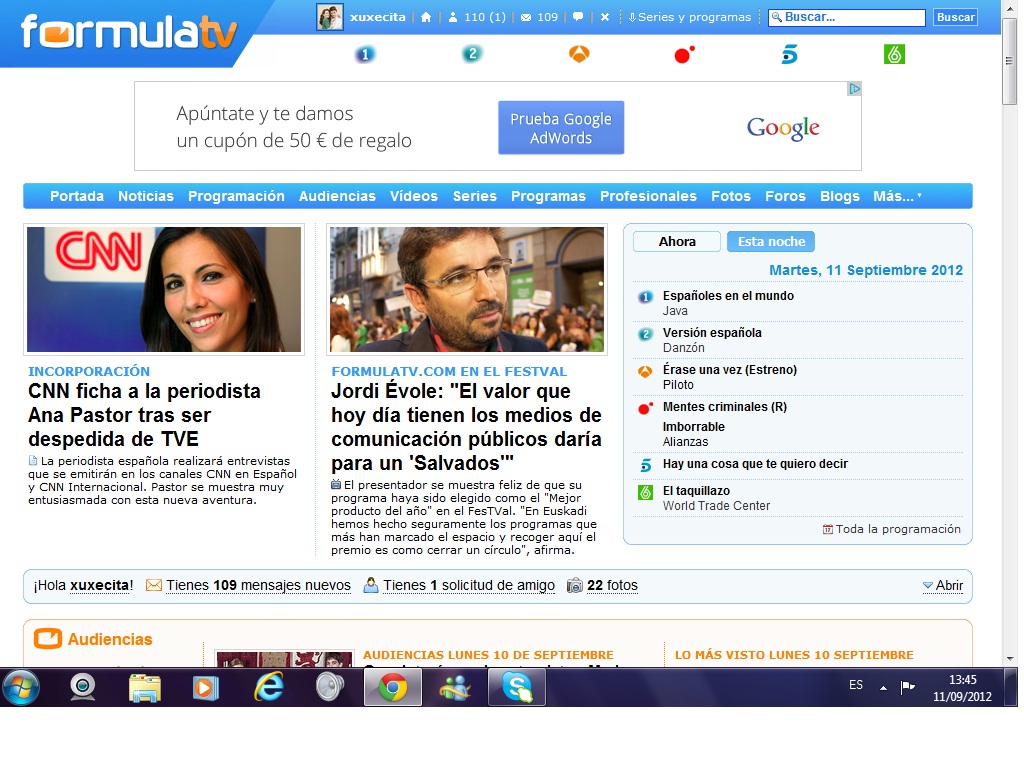Click the home icon in top user bar

[426, 17]
